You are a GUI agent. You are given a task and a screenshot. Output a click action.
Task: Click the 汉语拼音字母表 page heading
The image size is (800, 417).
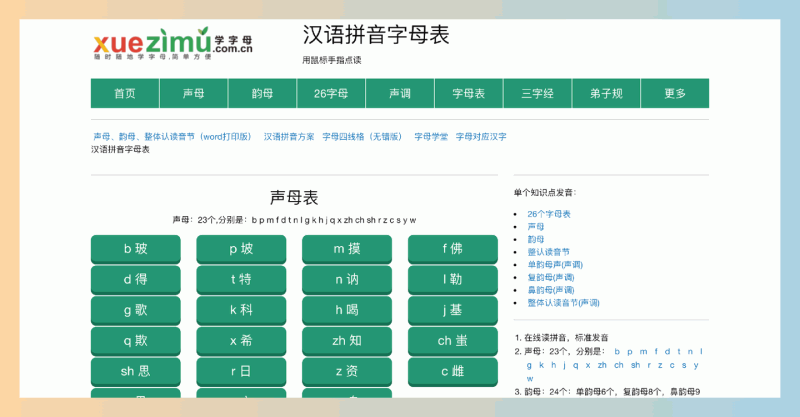(376, 35)
